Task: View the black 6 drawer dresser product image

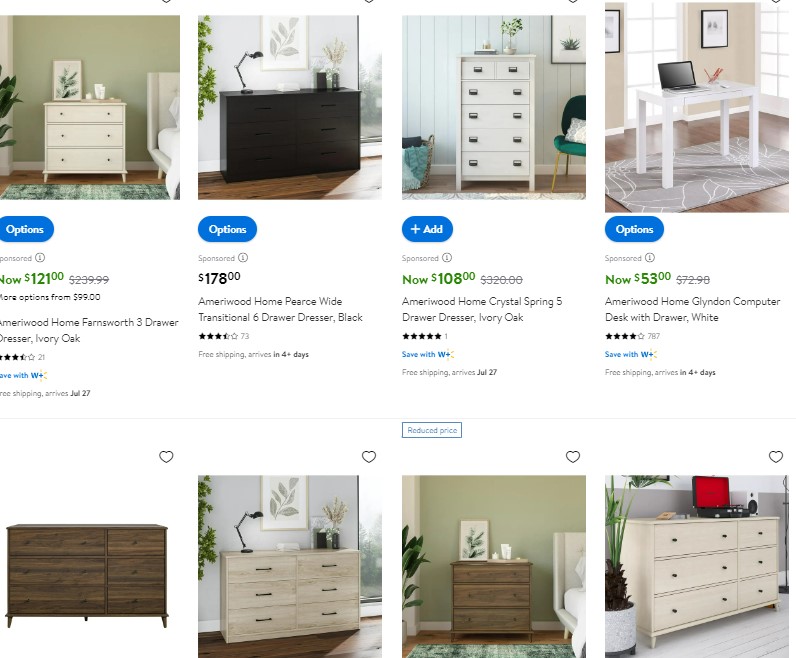Action: click(290, 107)
